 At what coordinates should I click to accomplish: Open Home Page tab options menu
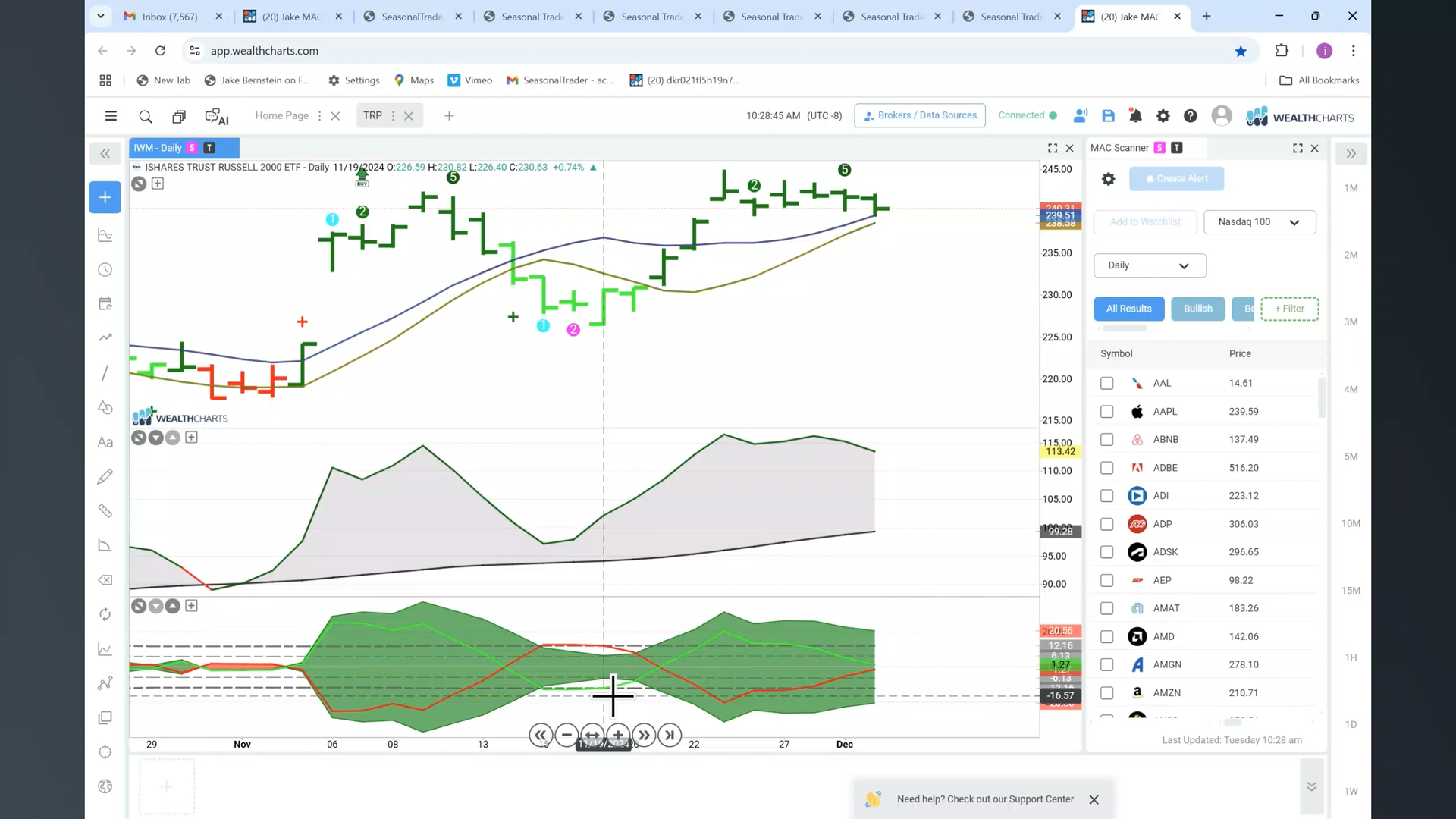[x=319, y=116]
